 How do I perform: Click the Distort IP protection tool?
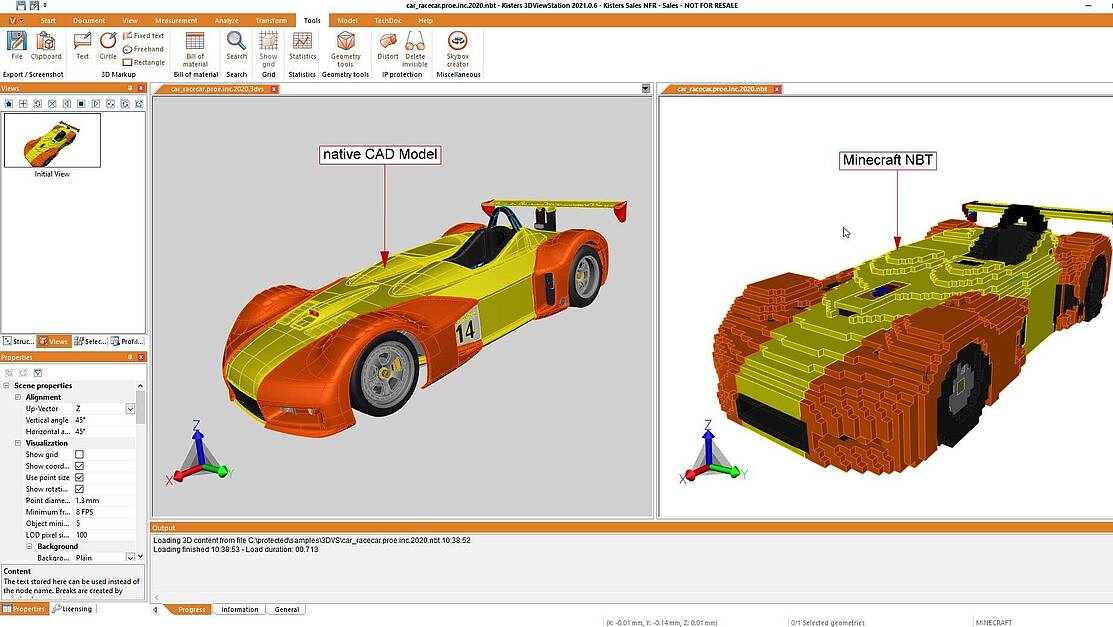pyautogui.click(x=388, y=45)
